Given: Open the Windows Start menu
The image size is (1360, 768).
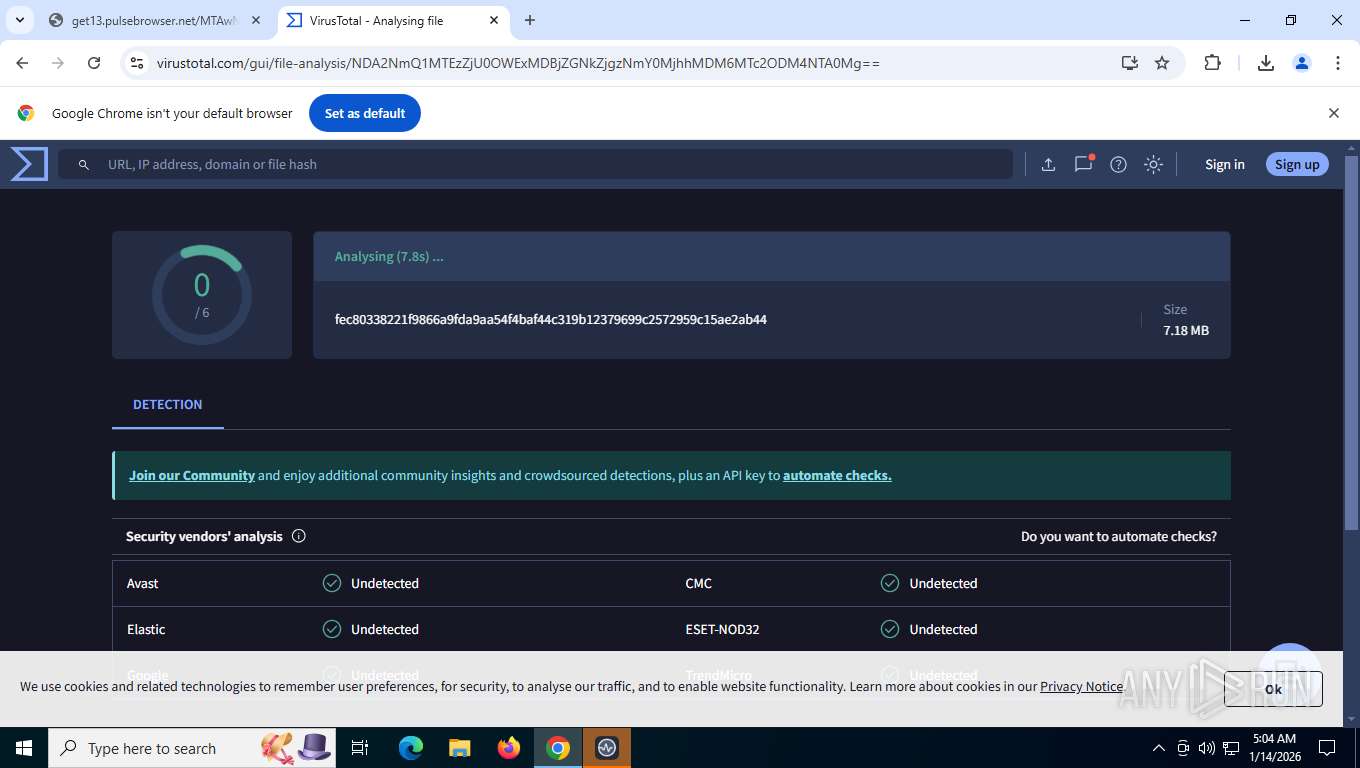Looking at the screenshot, I should pos(23,748).
